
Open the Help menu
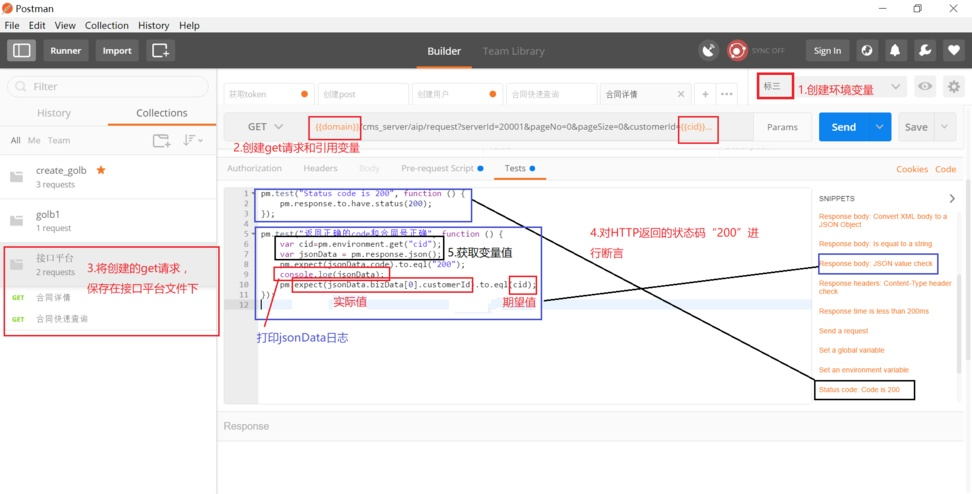coord(189,25)
